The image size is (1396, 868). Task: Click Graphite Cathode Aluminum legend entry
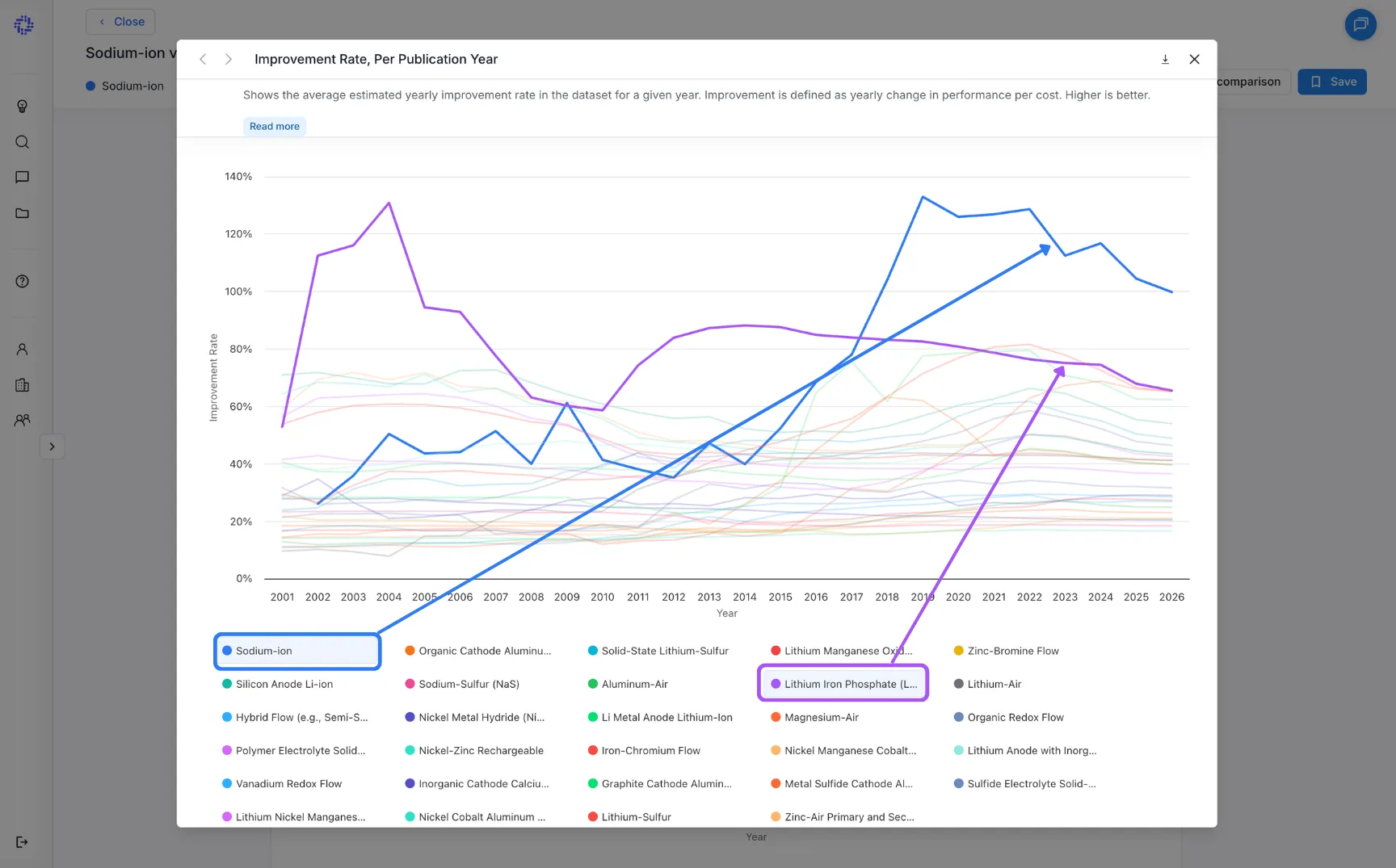[660, 783]
